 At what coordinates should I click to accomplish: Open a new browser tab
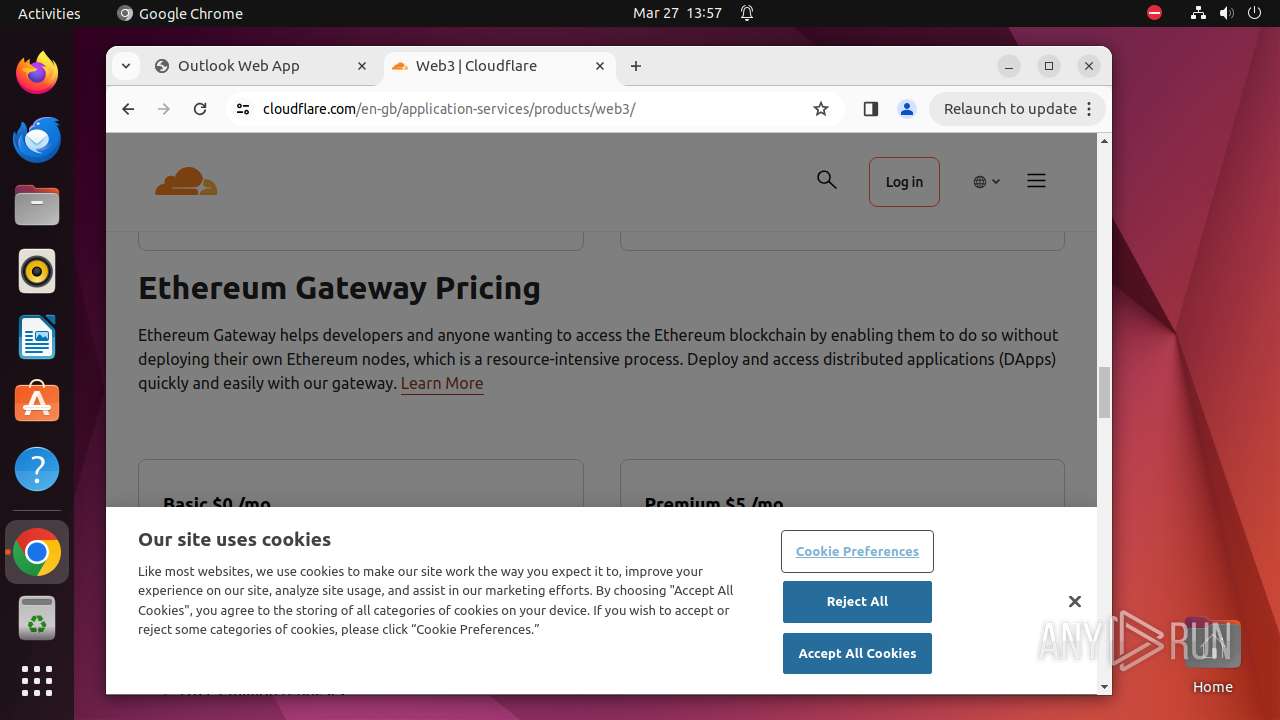(x=636, y=66)
